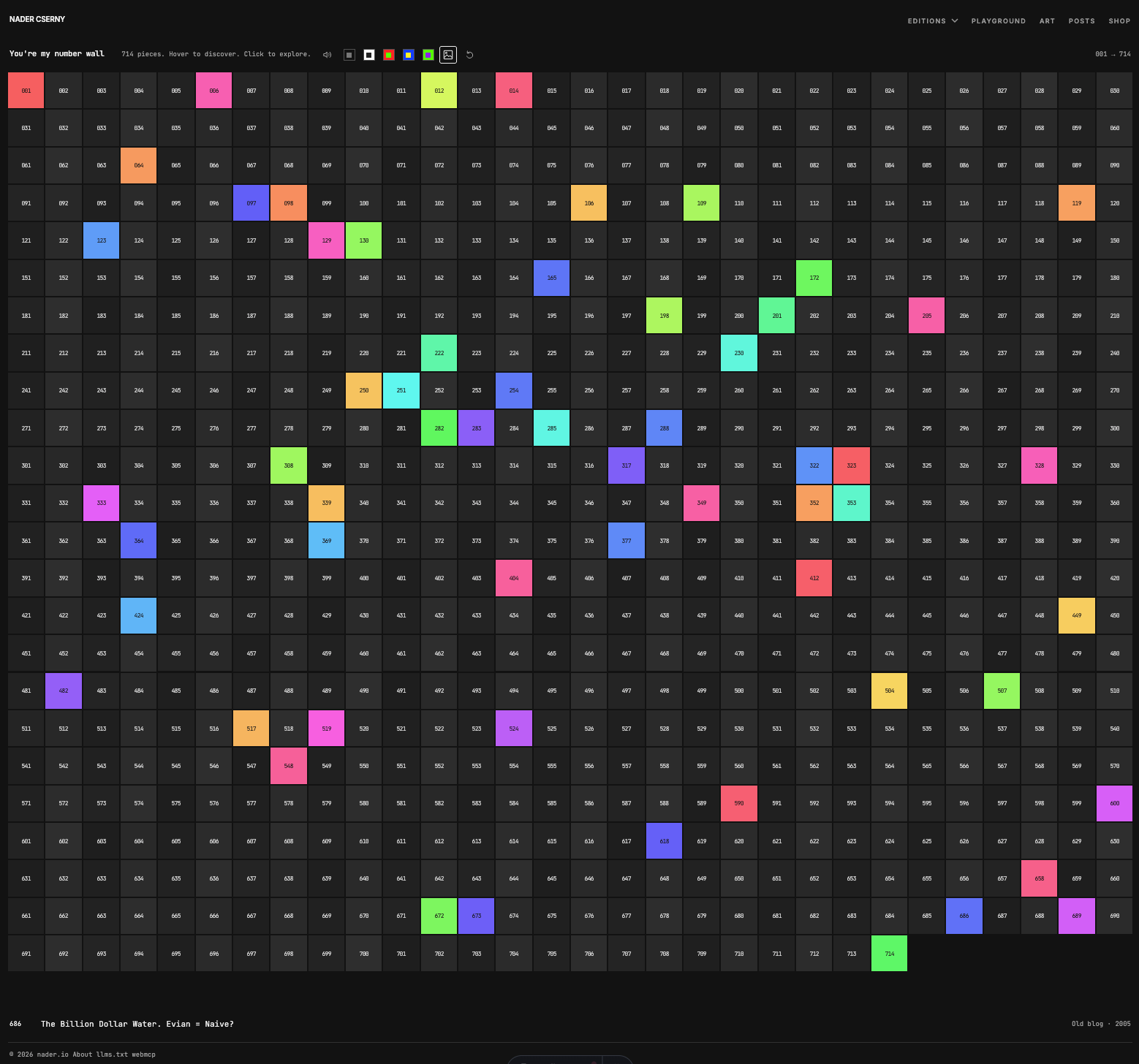Switch to the red and green theme

(x=389, y=55)
